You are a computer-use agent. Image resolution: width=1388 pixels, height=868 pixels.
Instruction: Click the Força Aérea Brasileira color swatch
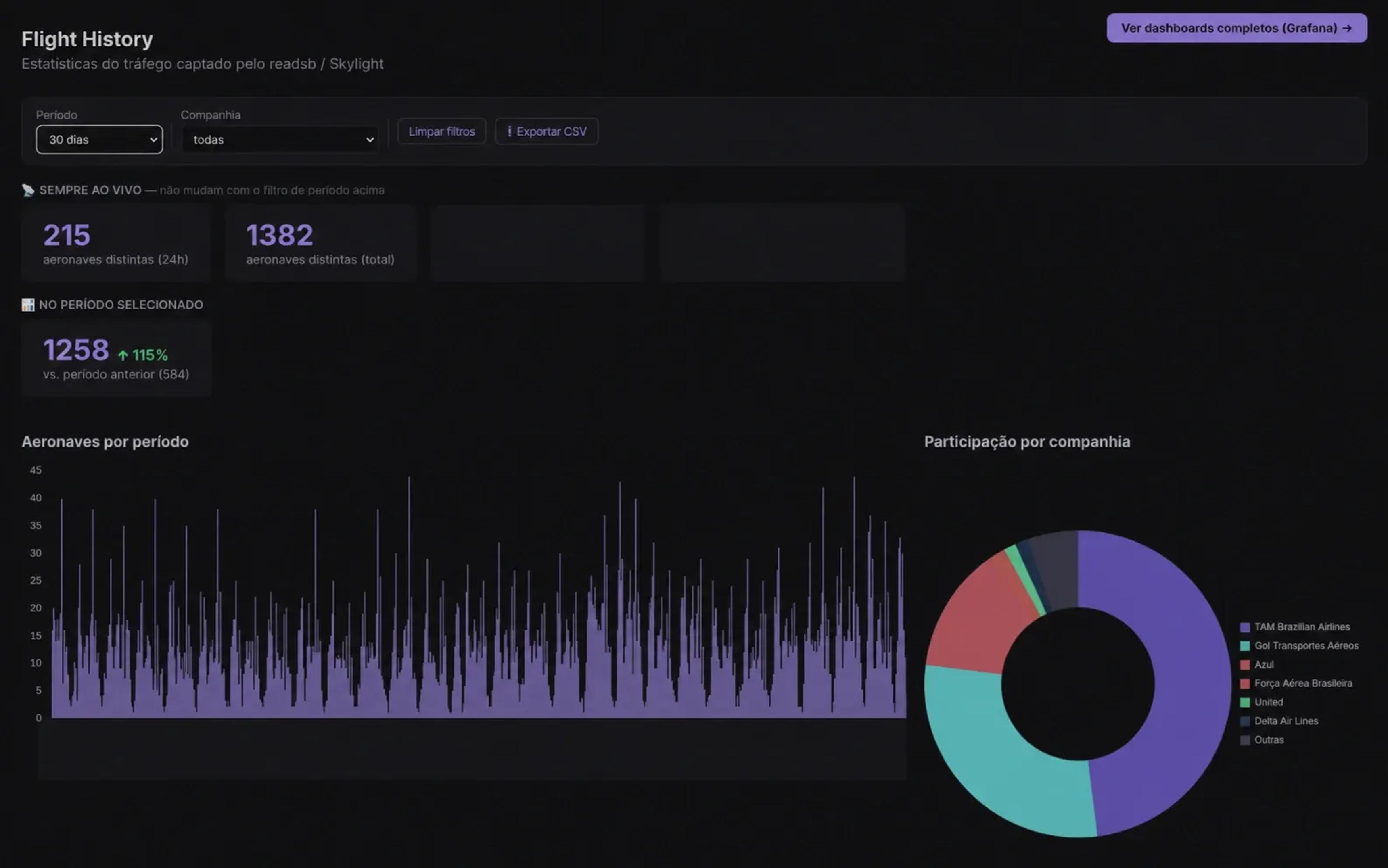click(x=1245, y=684)
